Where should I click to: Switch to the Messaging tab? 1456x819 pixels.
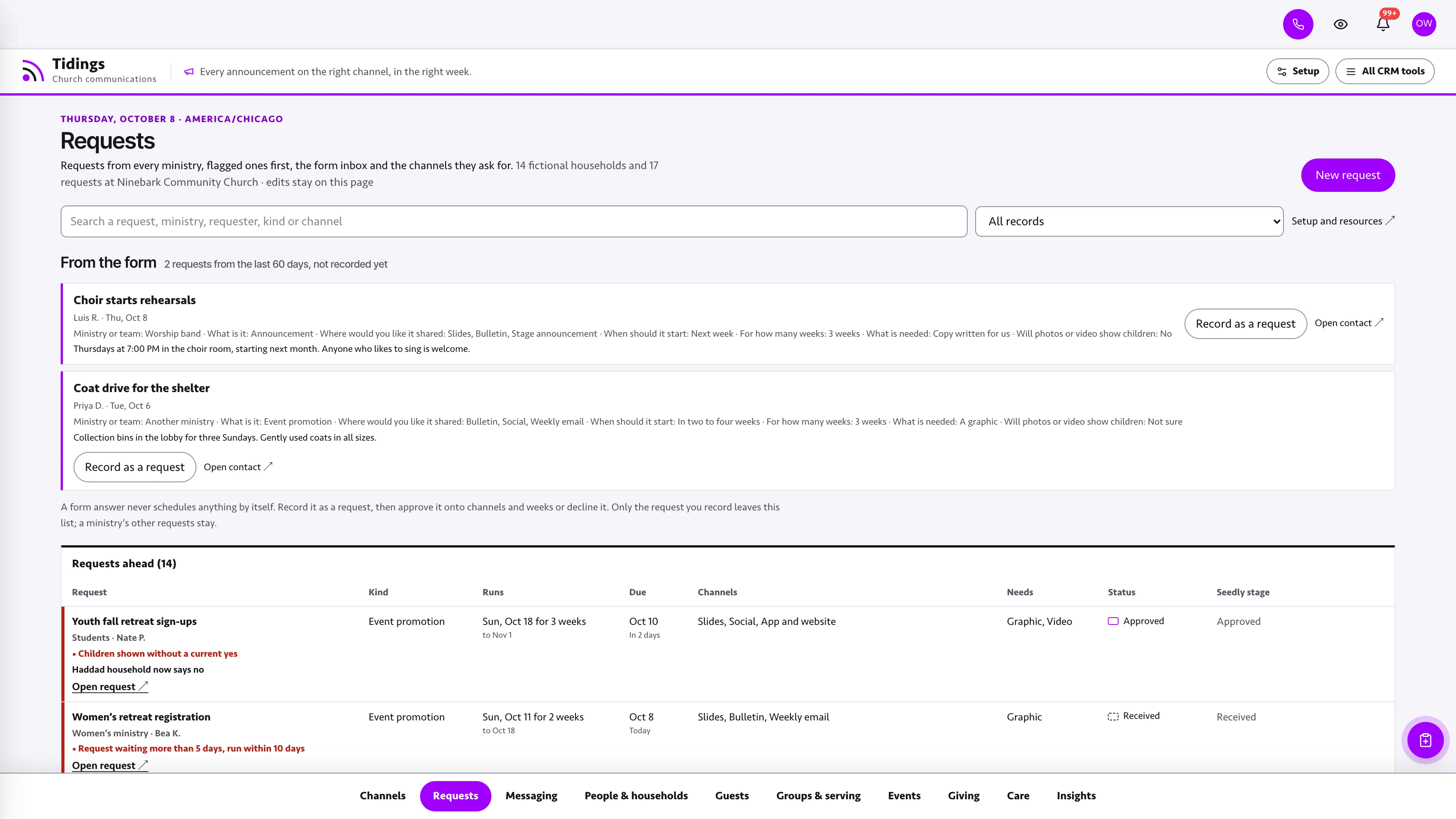pyautogui.click(x=531, y=796)
